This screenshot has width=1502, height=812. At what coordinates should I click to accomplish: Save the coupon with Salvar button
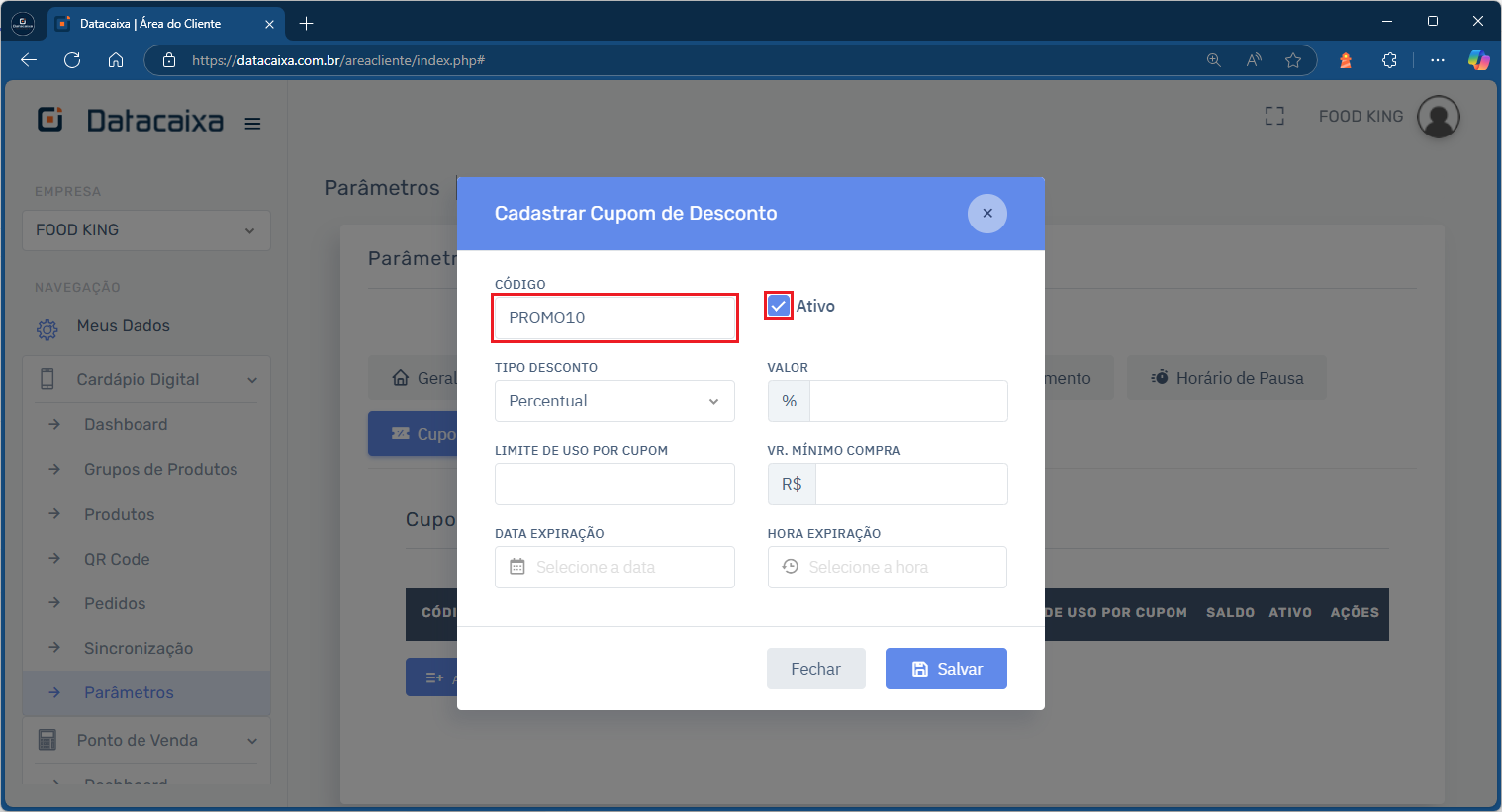click(946, 669)
